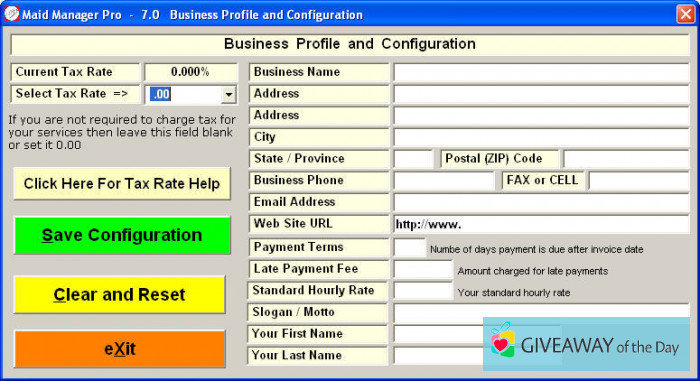700x381 pixels.
Task: Click the State / Province label
Action: tap(319, 159)
